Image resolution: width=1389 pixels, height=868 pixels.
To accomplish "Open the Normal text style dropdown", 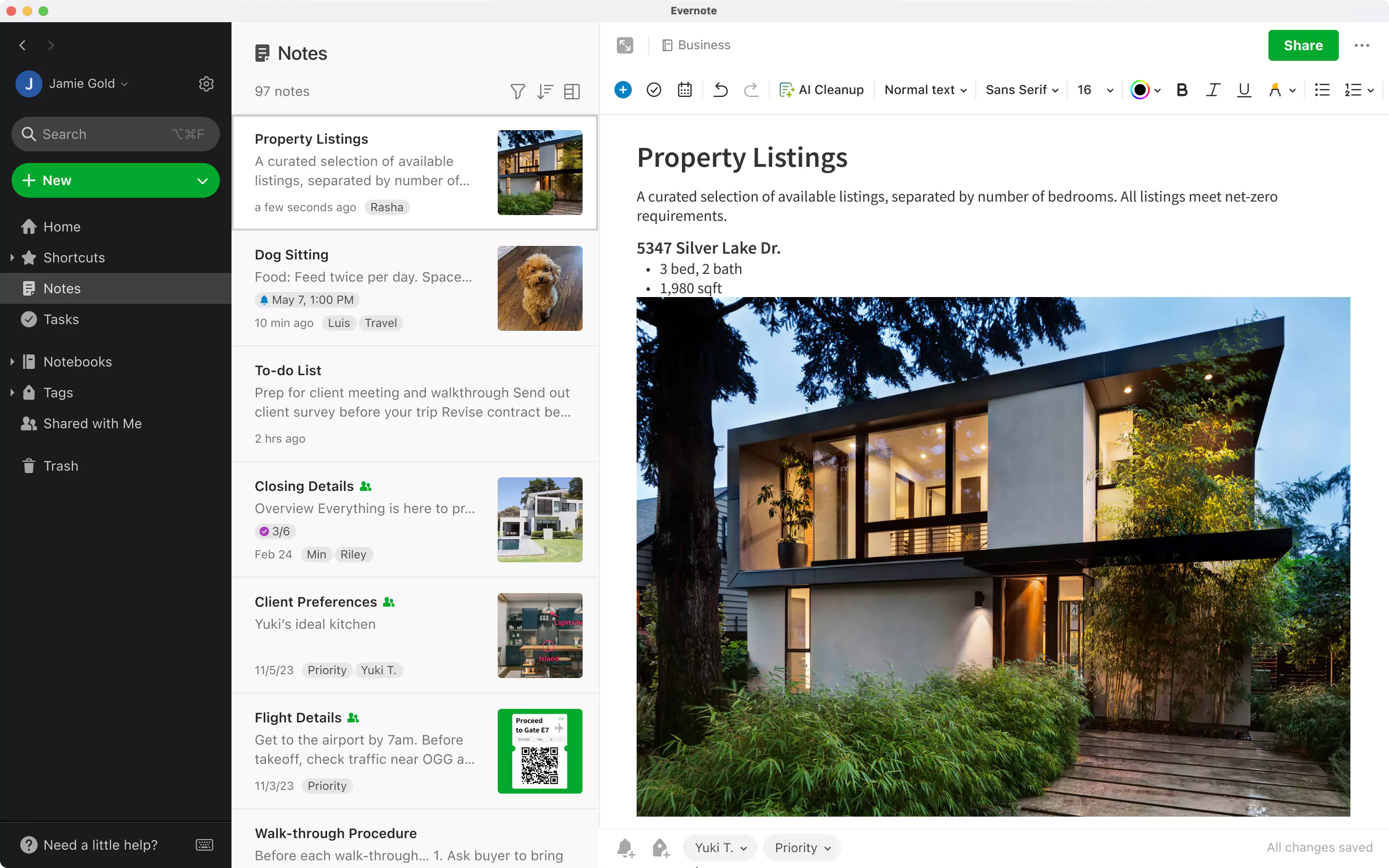I will click(x=925, y=90).
